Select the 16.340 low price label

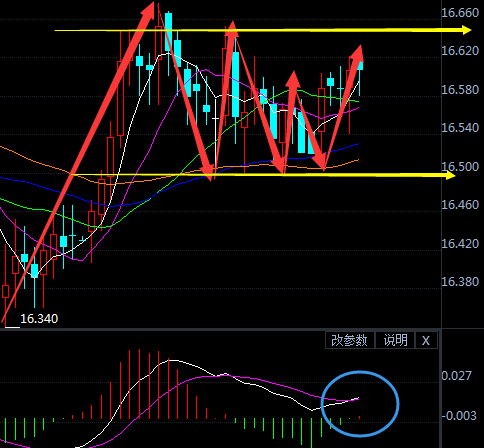coord(39,319)
